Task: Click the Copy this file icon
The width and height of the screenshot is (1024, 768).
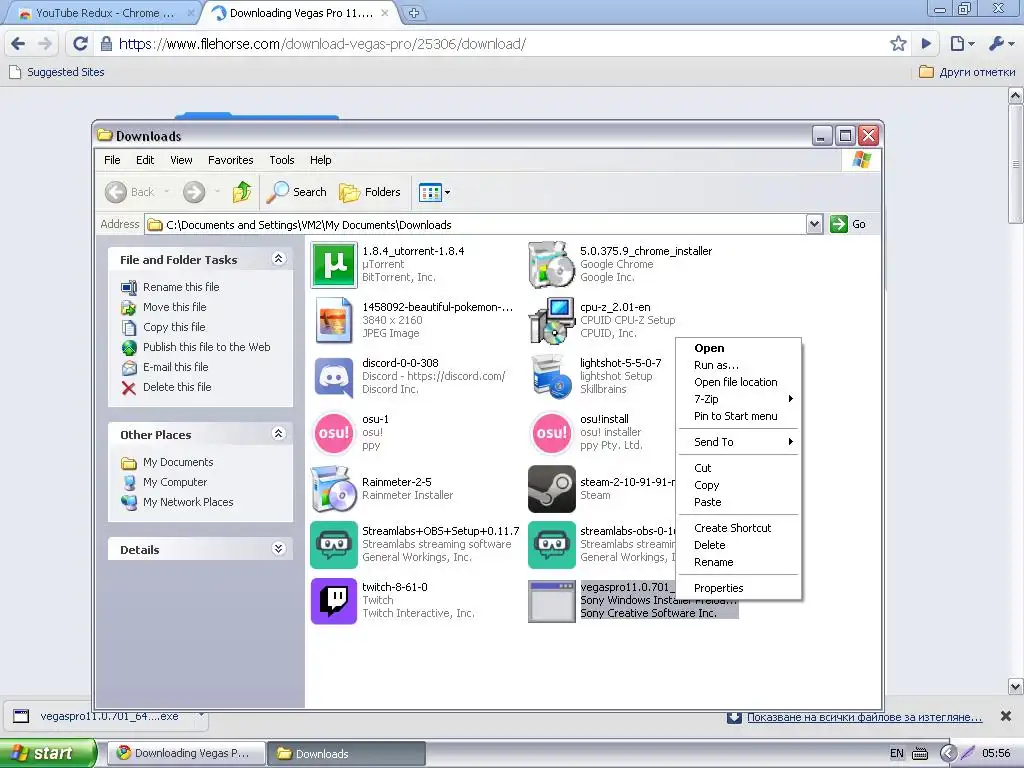Action: pos(129,327)
